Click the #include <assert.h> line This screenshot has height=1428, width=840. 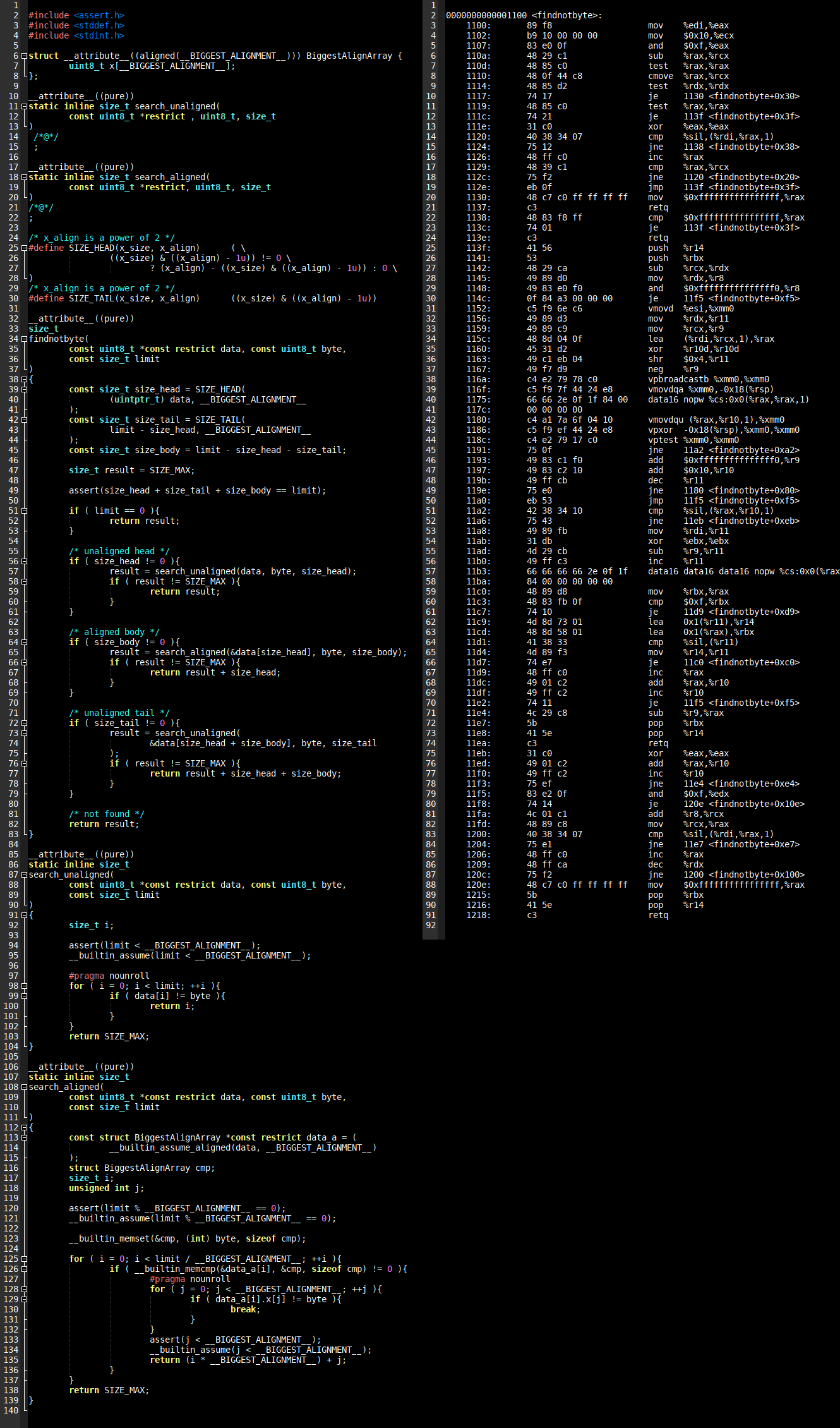pos(76,16)
